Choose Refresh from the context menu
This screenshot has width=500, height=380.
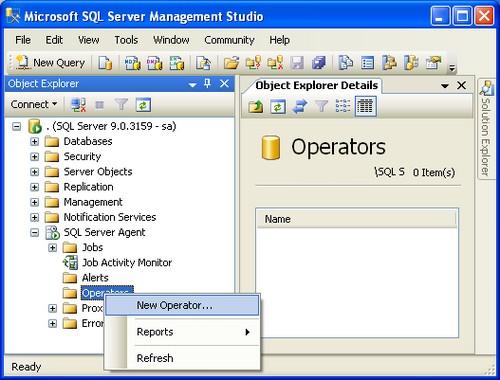pos(182,358)
